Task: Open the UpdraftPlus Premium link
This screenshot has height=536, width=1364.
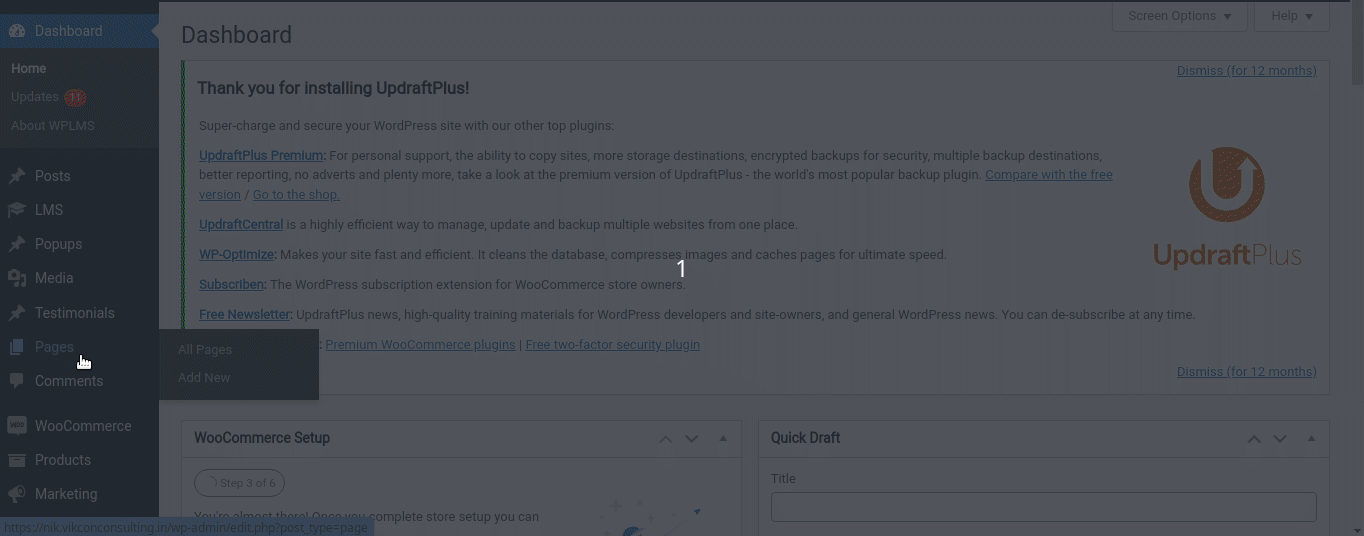Action: point(261,156)
